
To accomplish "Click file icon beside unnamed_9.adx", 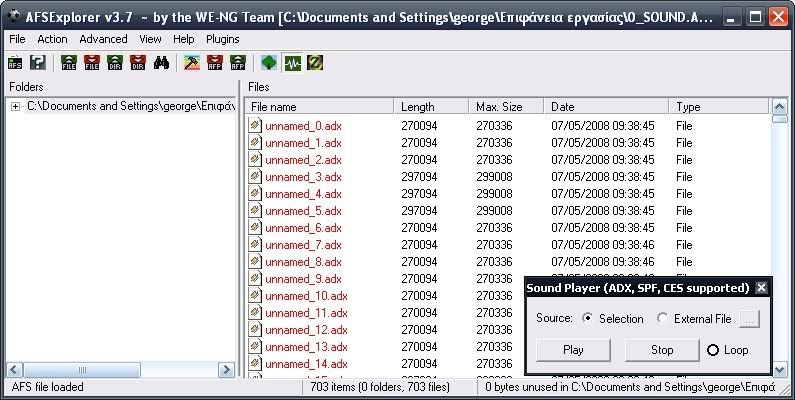I will coord(255,279).
